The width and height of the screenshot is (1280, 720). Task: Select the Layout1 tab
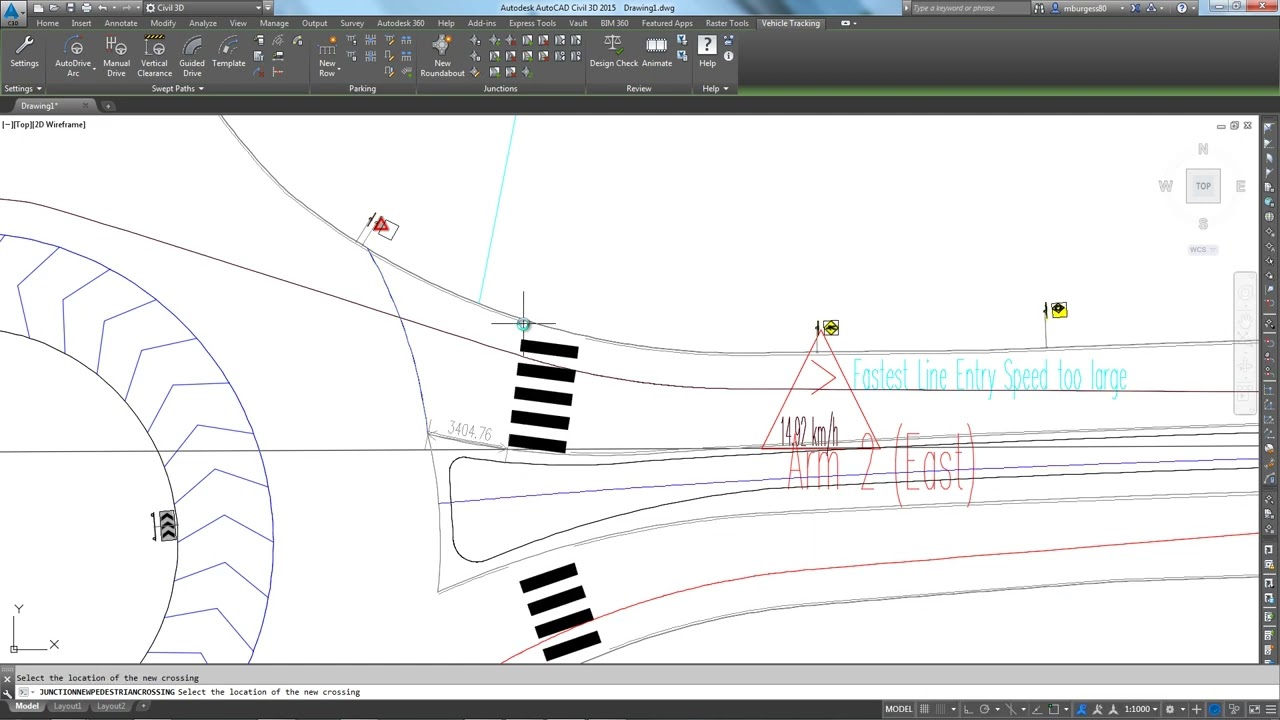(68, 706)
